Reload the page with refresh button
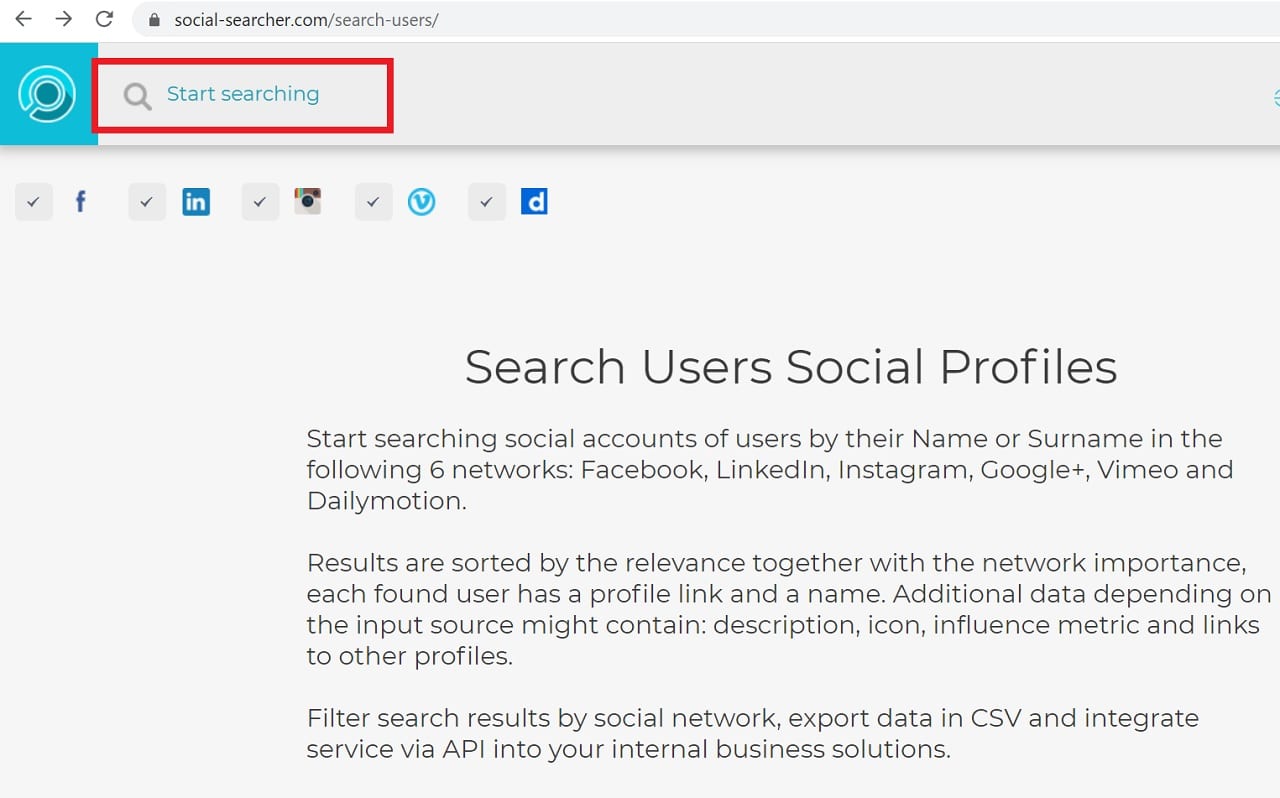This screenshot has width=1280, height=798. click(104, 19)
